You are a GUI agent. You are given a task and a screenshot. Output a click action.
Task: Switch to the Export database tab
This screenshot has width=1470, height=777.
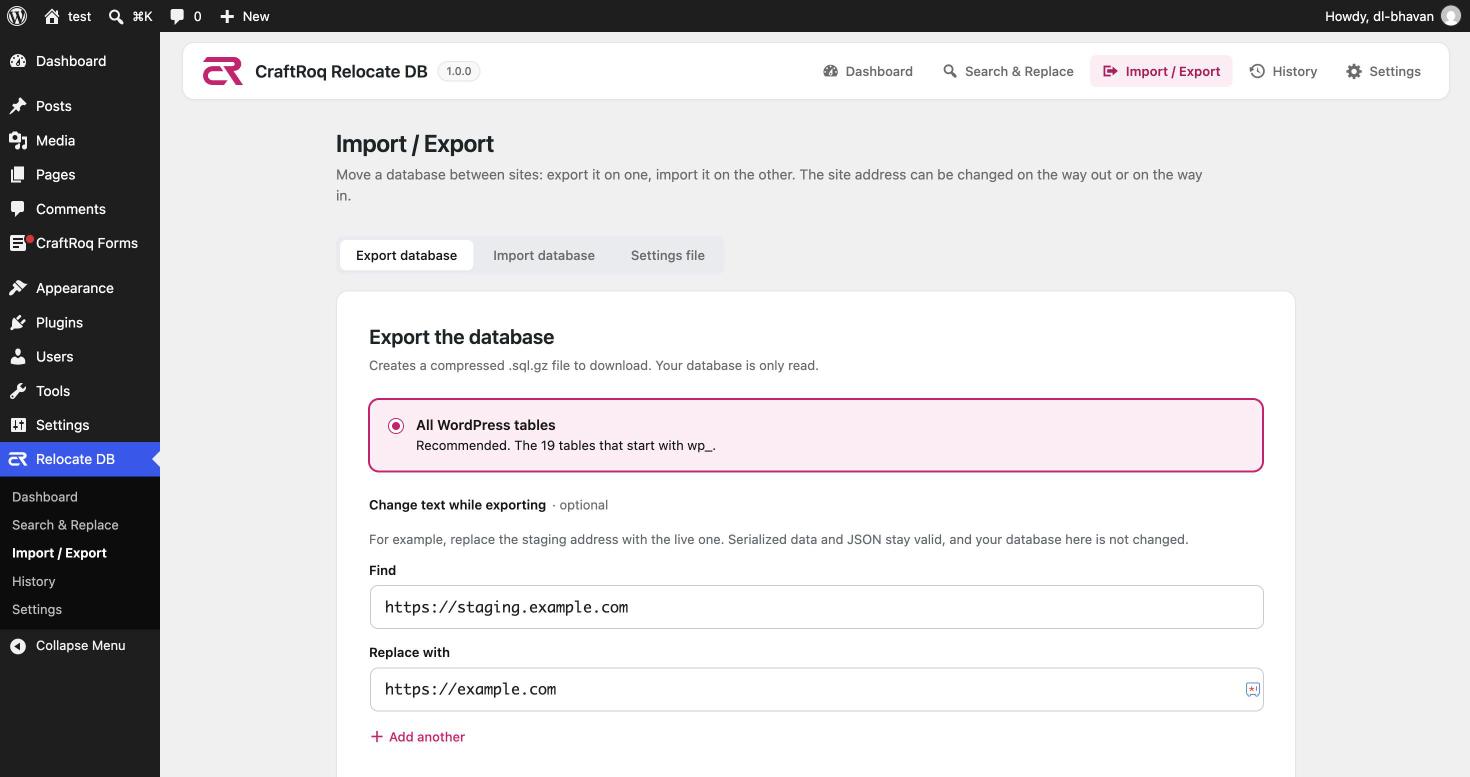click(406, 255)
